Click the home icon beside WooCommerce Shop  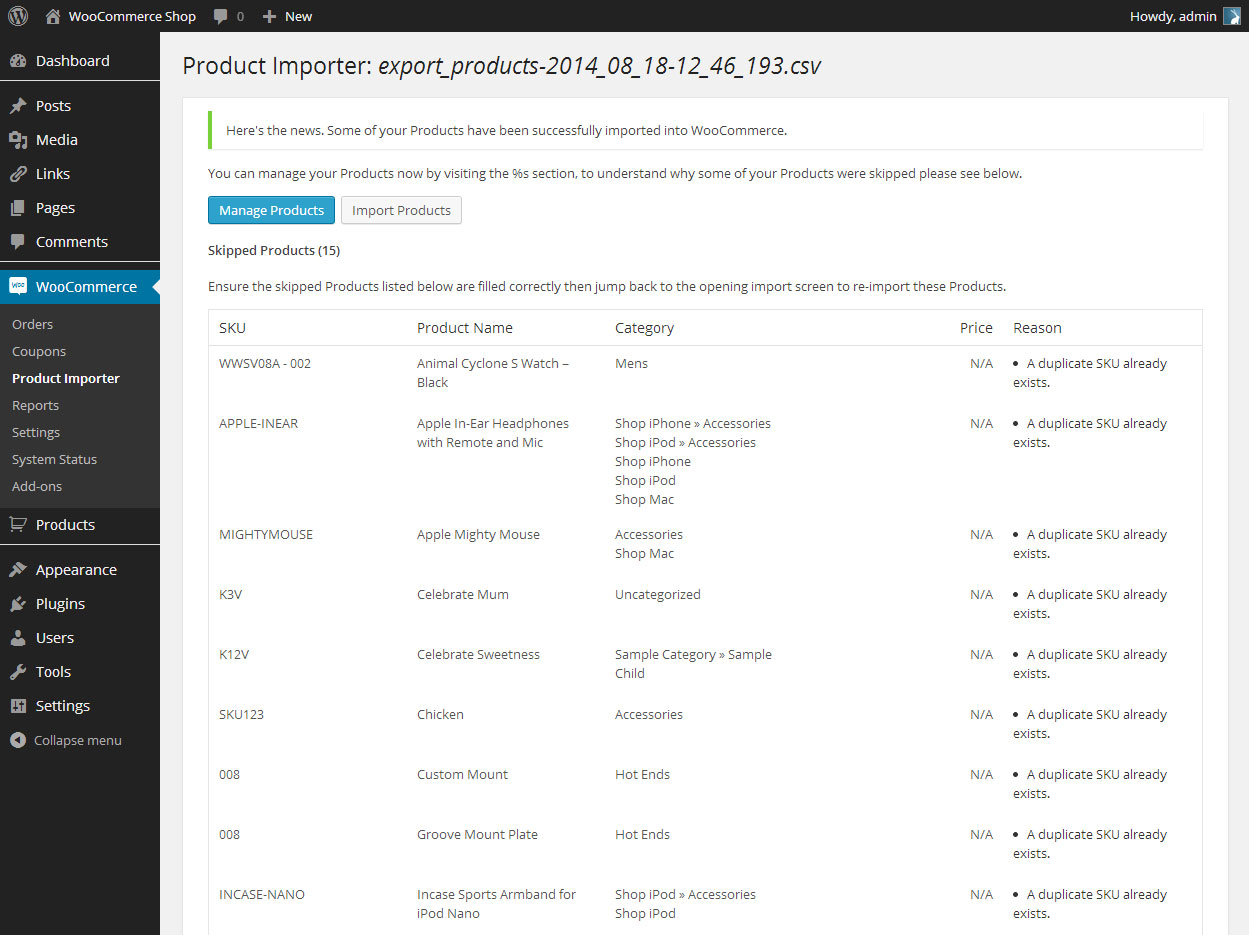[x=53, y=16]
